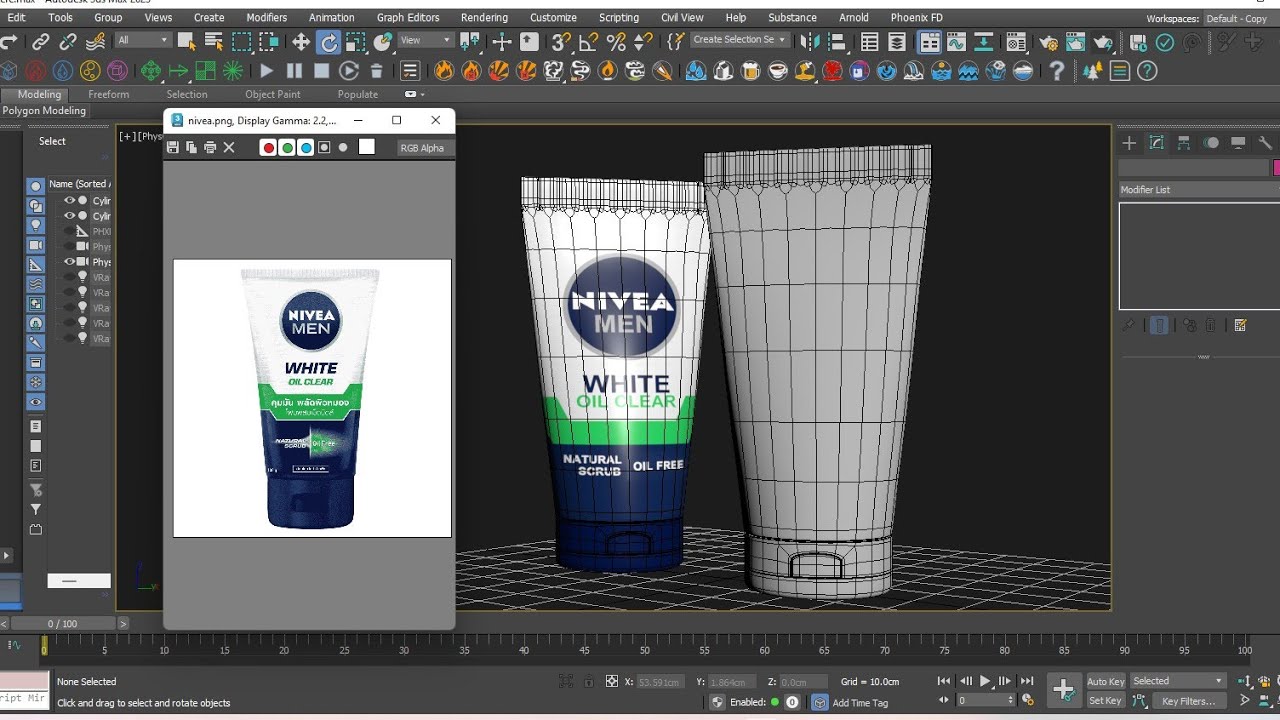Select the Scale tool
The width and height of the screenshot is (1280, 720).
[x=356, y=42]
